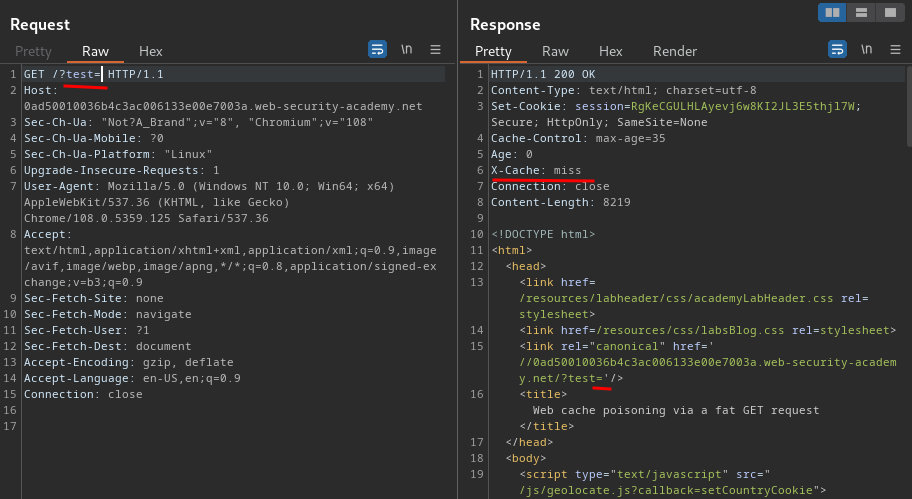
Task: Click the Accept header on line 8
Action: pyautogui.click(x=47, y=234)
